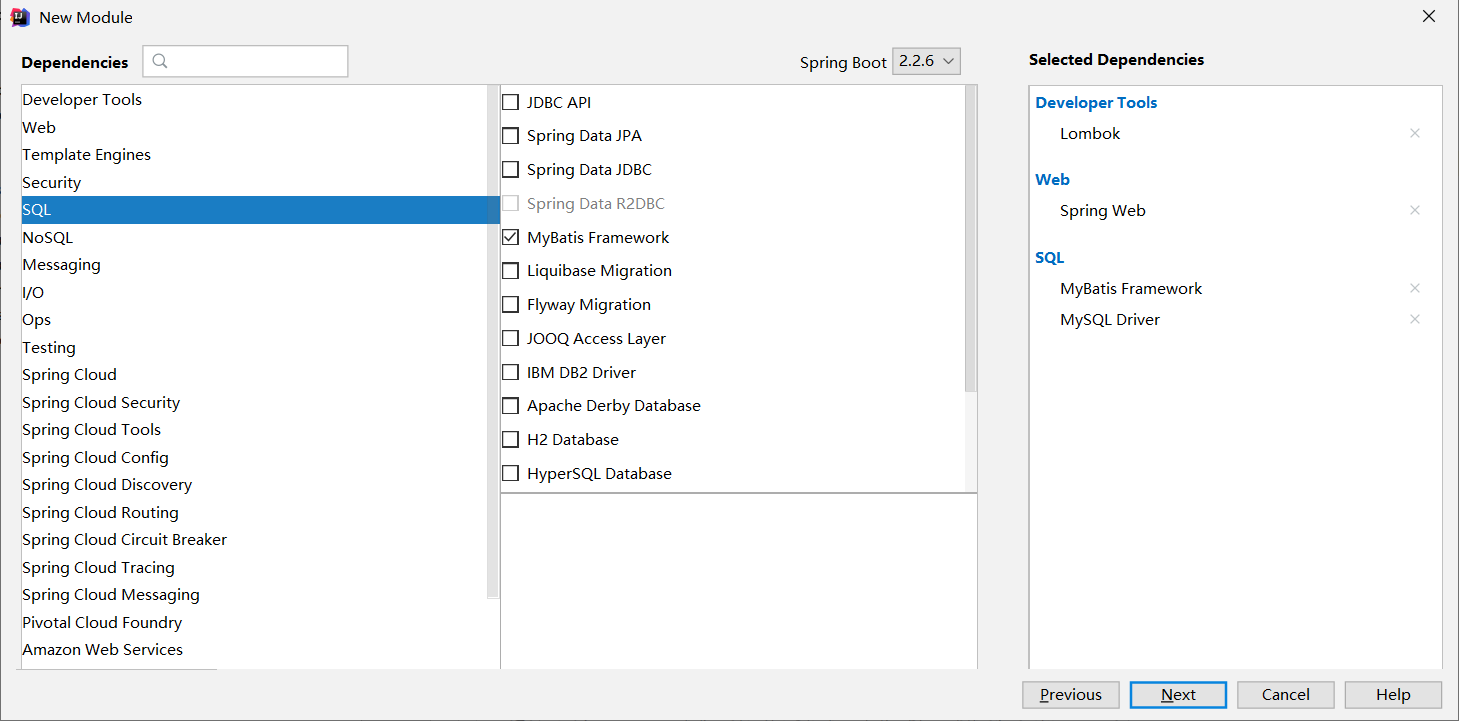Click the Next button
The image size is (1459, 721).
click(x=1178, y=695)
